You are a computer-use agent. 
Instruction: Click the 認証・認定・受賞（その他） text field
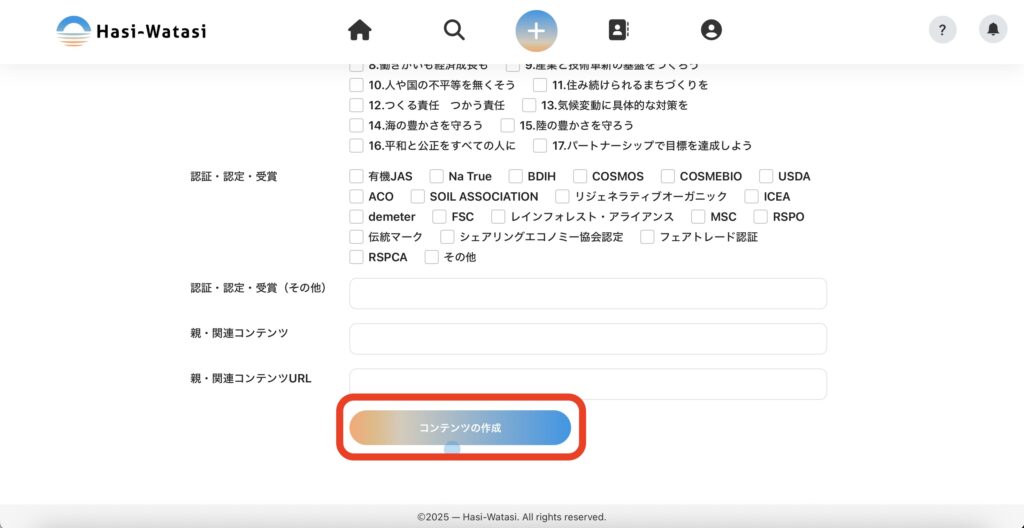[587, 294]
